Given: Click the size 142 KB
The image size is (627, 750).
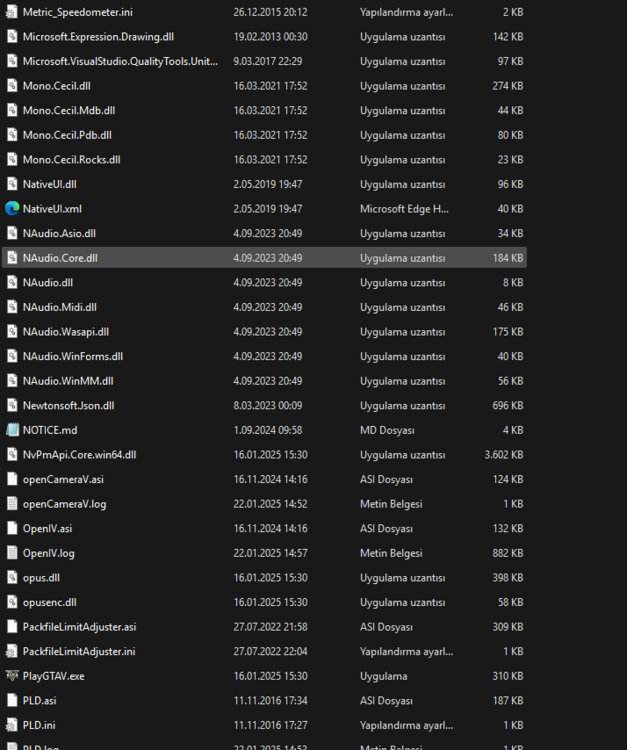Looking at the screenshot, I should (508, 37).
